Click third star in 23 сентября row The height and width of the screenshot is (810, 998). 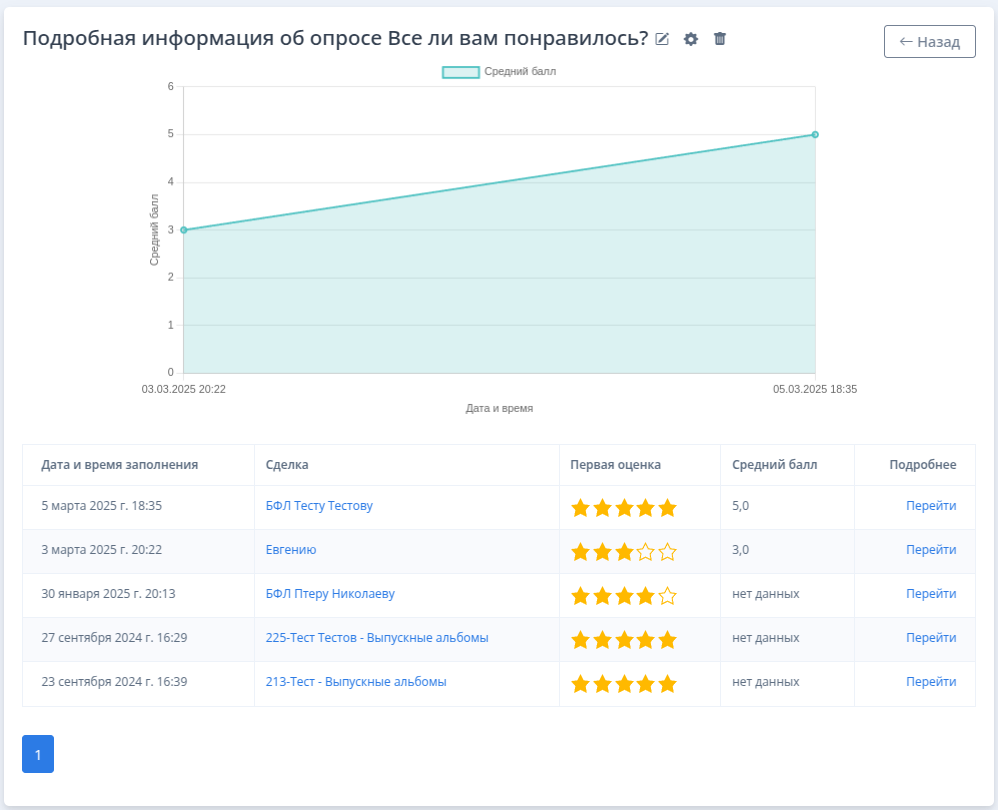[624, 684]
